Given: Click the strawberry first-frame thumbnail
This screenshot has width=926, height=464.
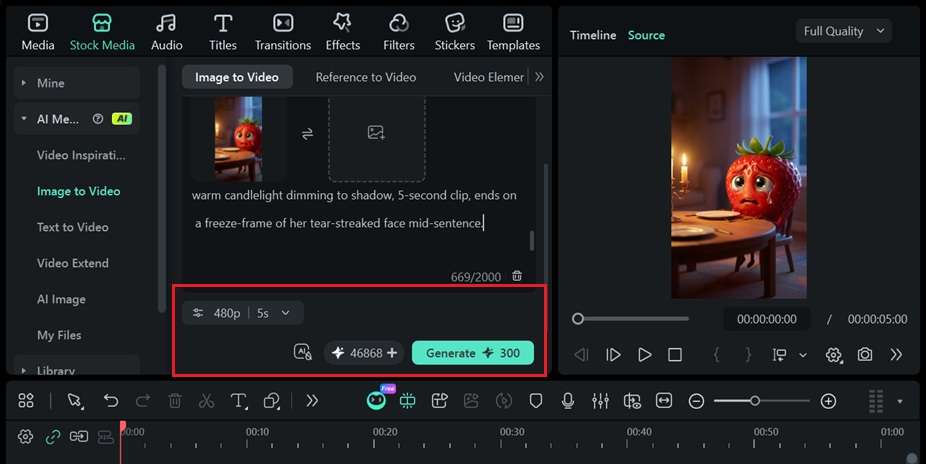Looking at the screenshot, I should tap(238, 139).
